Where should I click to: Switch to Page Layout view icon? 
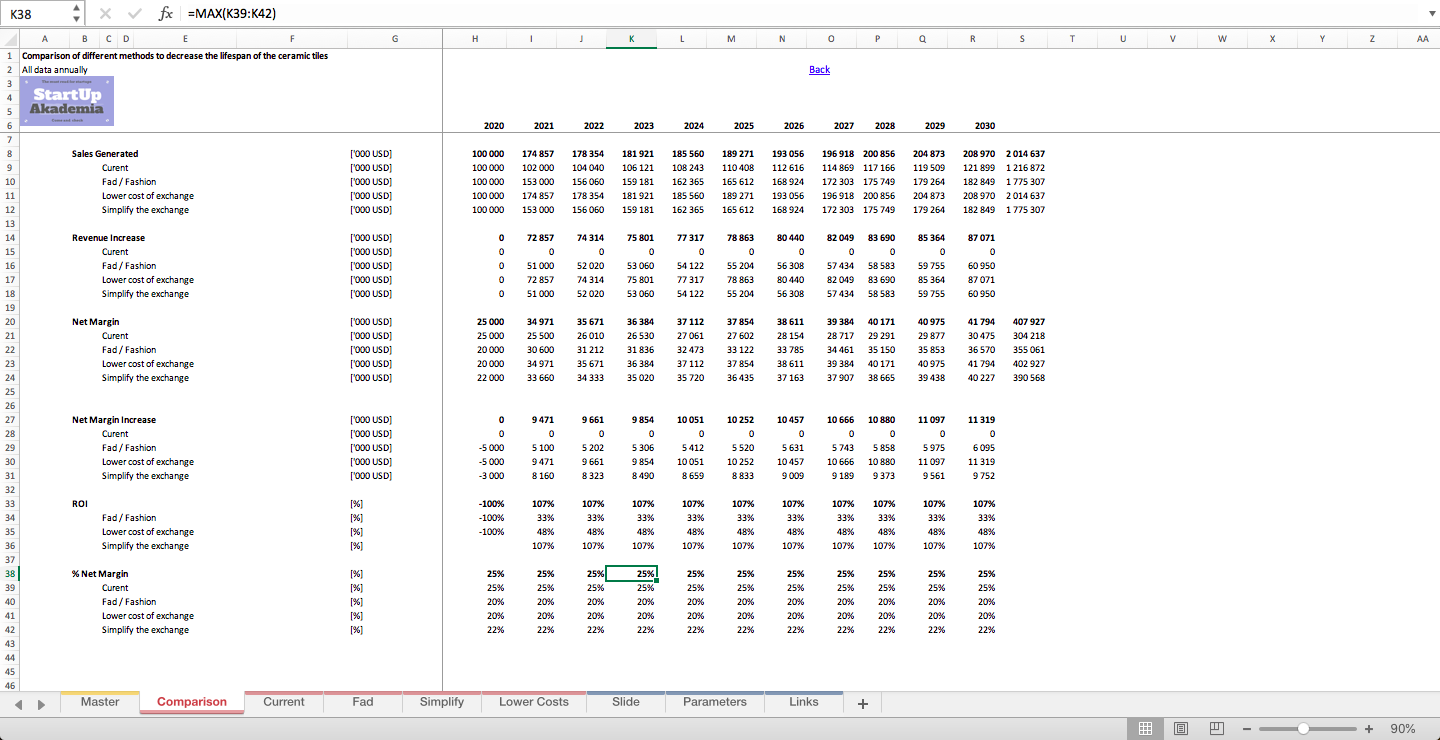(x=1181, y=728)
